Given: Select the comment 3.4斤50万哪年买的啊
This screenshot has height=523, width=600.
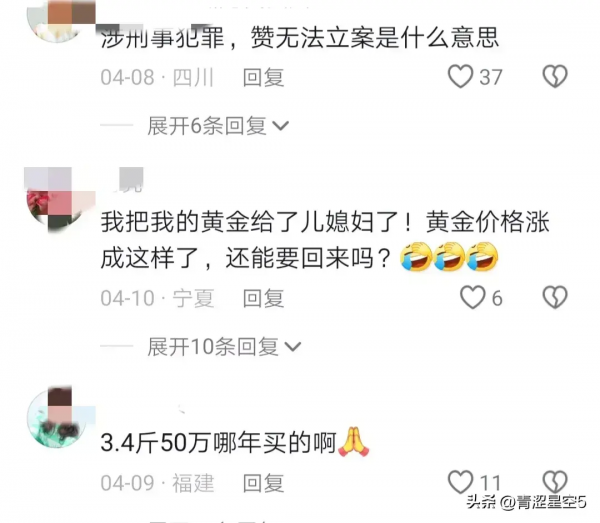Looking at the screenshot, I should [235, 442].
